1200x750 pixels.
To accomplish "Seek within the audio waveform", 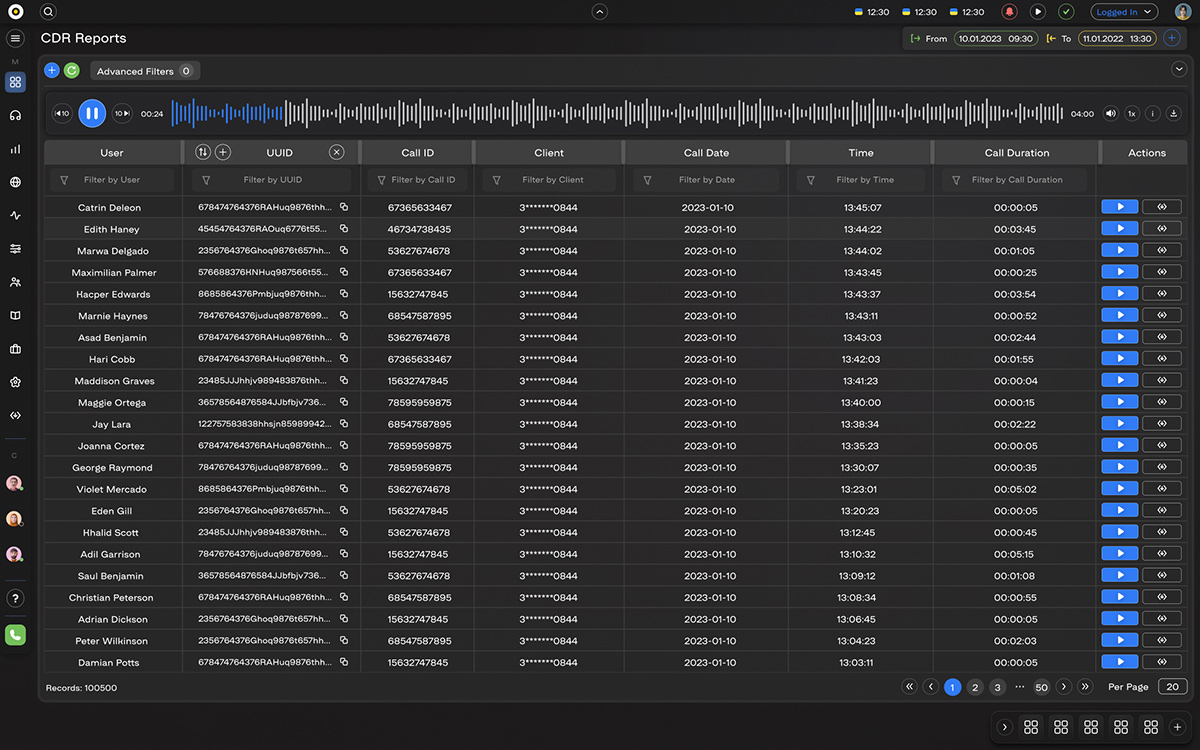I will (600, 114).
